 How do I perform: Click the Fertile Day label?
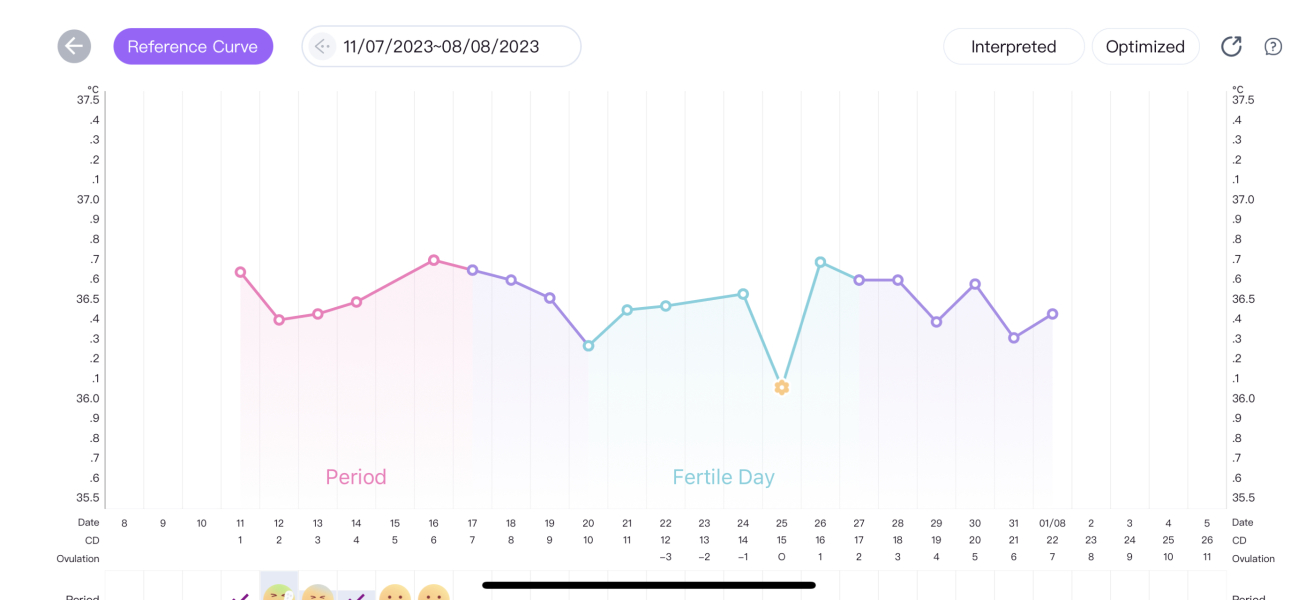[x=723, y=477]
